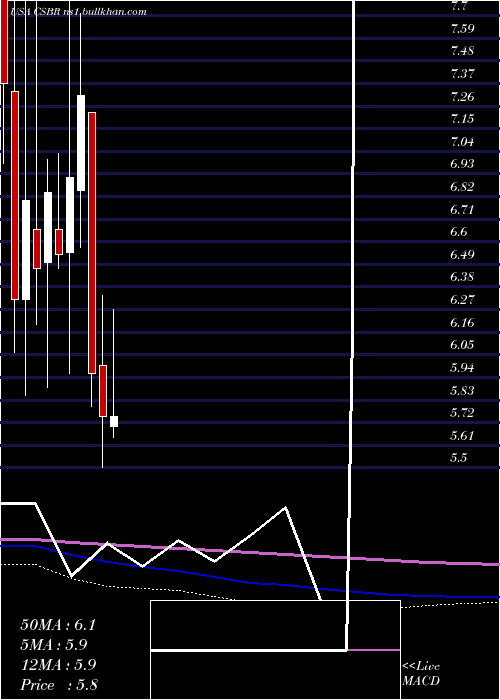Select the 7.26 price level label
This screenshot has width=500, height=700.
coord(462,97)
